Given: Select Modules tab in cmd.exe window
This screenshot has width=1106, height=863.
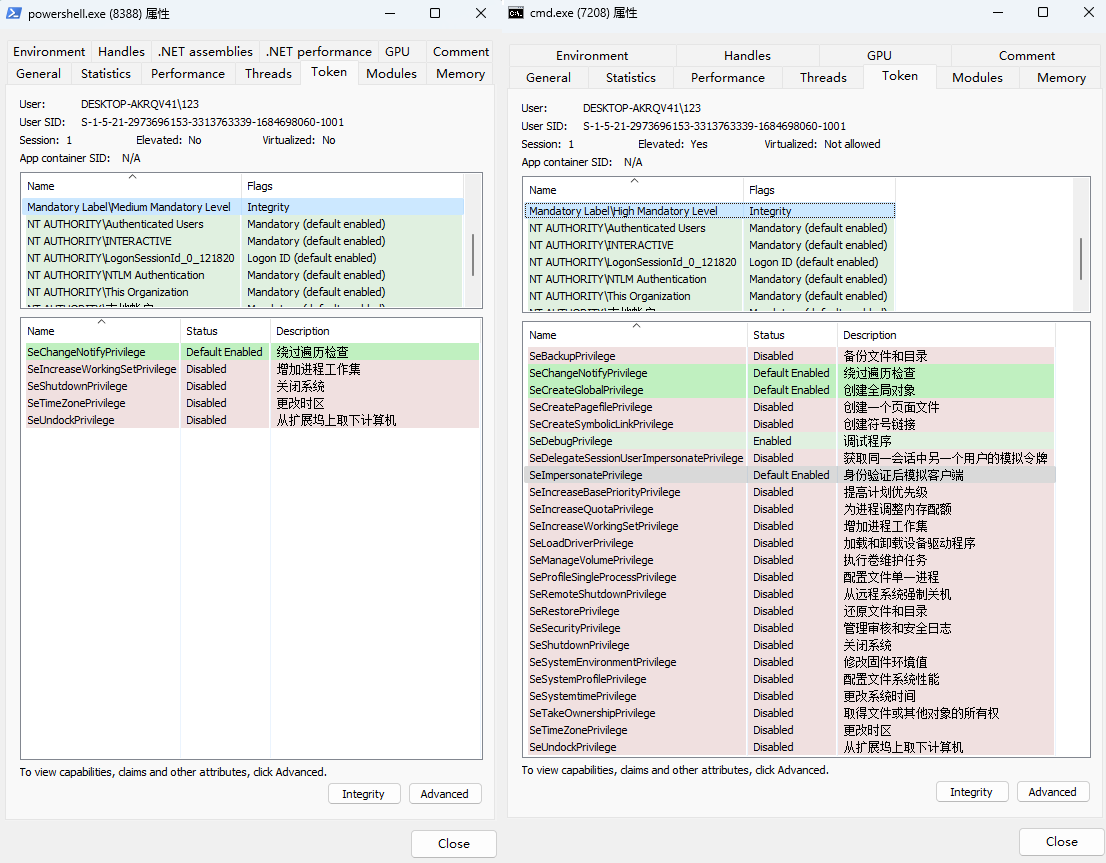Looking at the screenshot, I should click(x=977, y=78).
